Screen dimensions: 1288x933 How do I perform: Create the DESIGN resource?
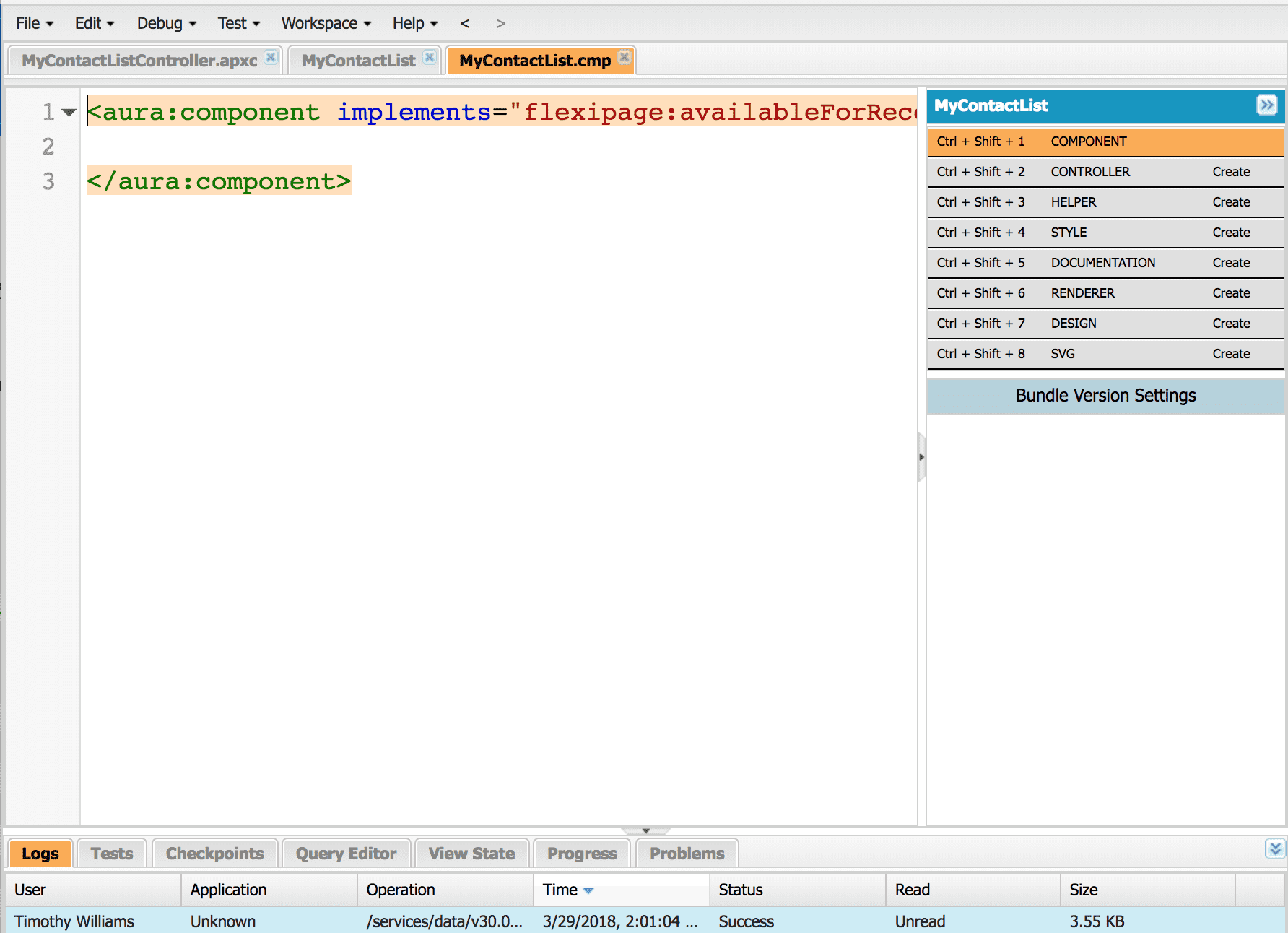click(x=1231, y=324)
